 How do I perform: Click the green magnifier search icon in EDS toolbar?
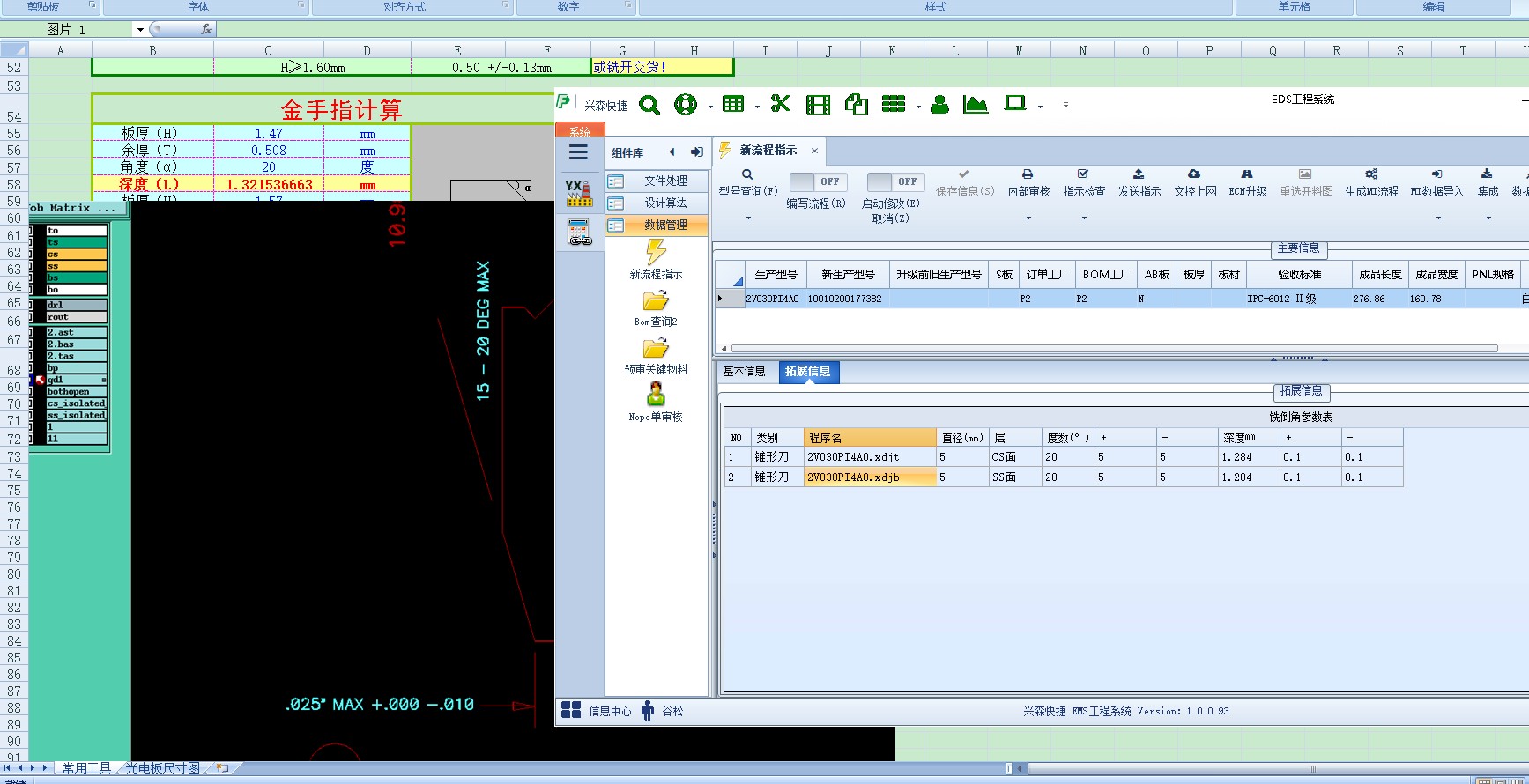point(649,105)
